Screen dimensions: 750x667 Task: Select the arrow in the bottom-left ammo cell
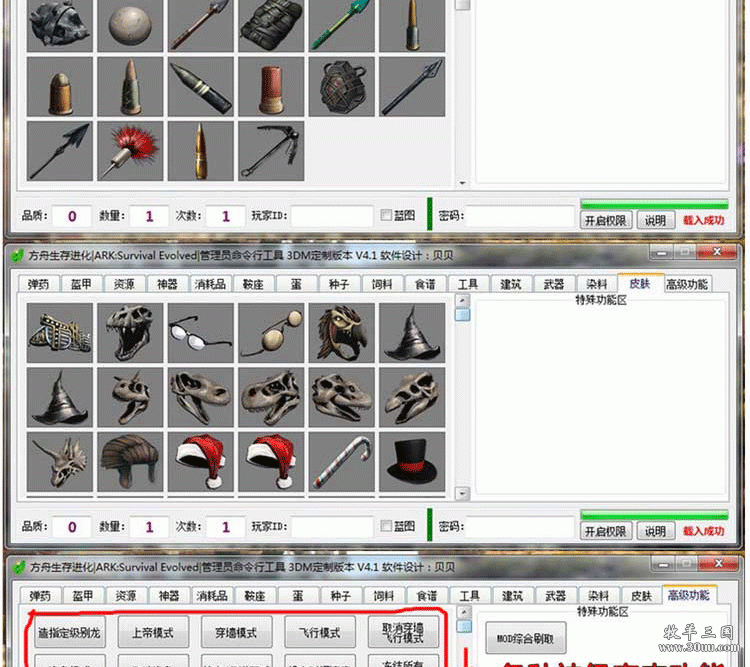[60, 151]
